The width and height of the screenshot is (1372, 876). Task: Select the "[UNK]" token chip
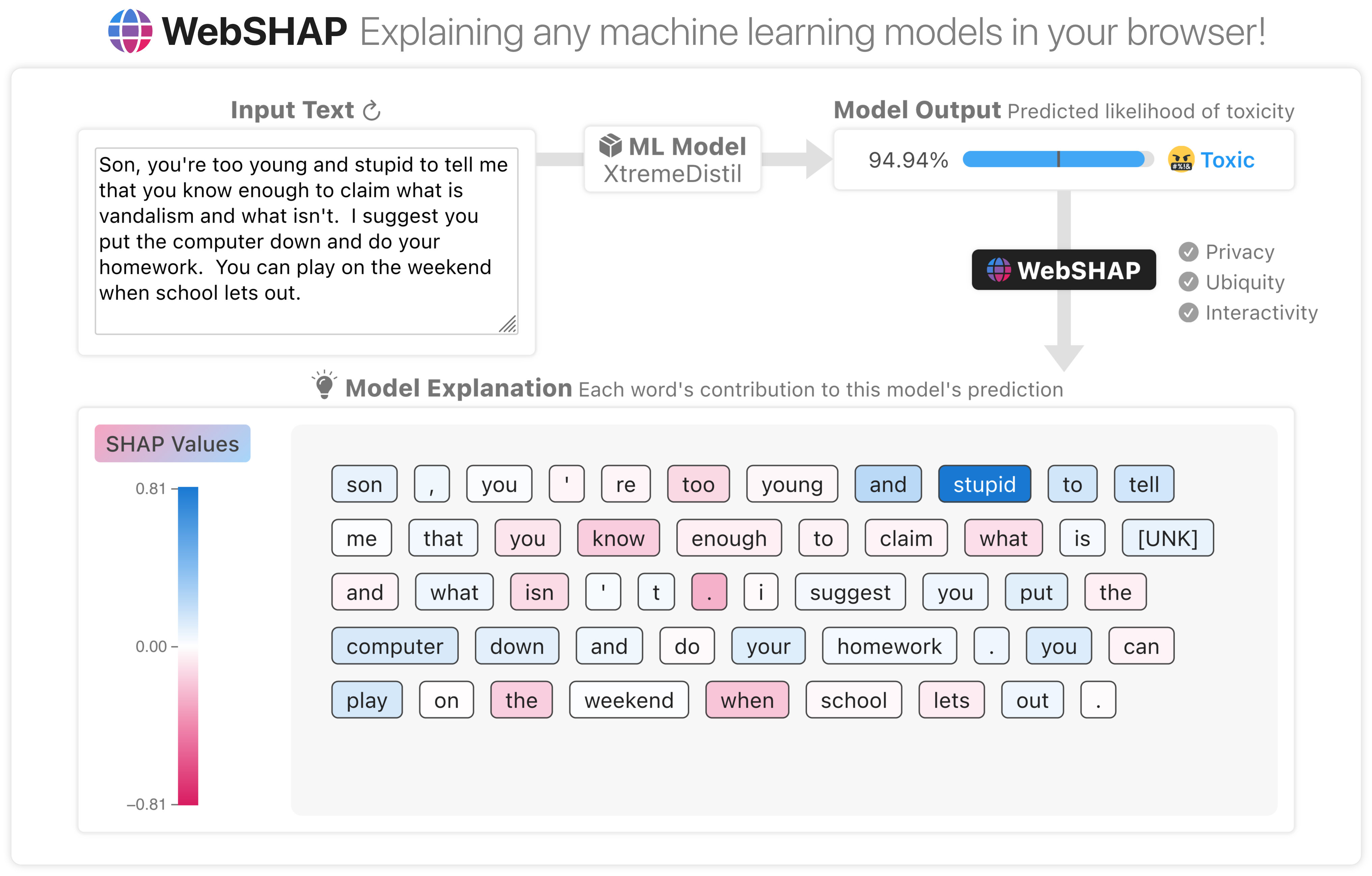[x=1168, y=538]
